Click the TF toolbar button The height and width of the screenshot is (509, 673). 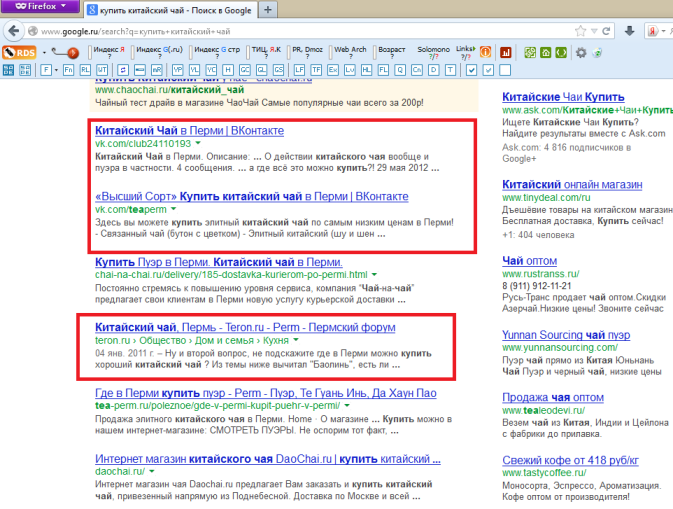coord(316,70)
